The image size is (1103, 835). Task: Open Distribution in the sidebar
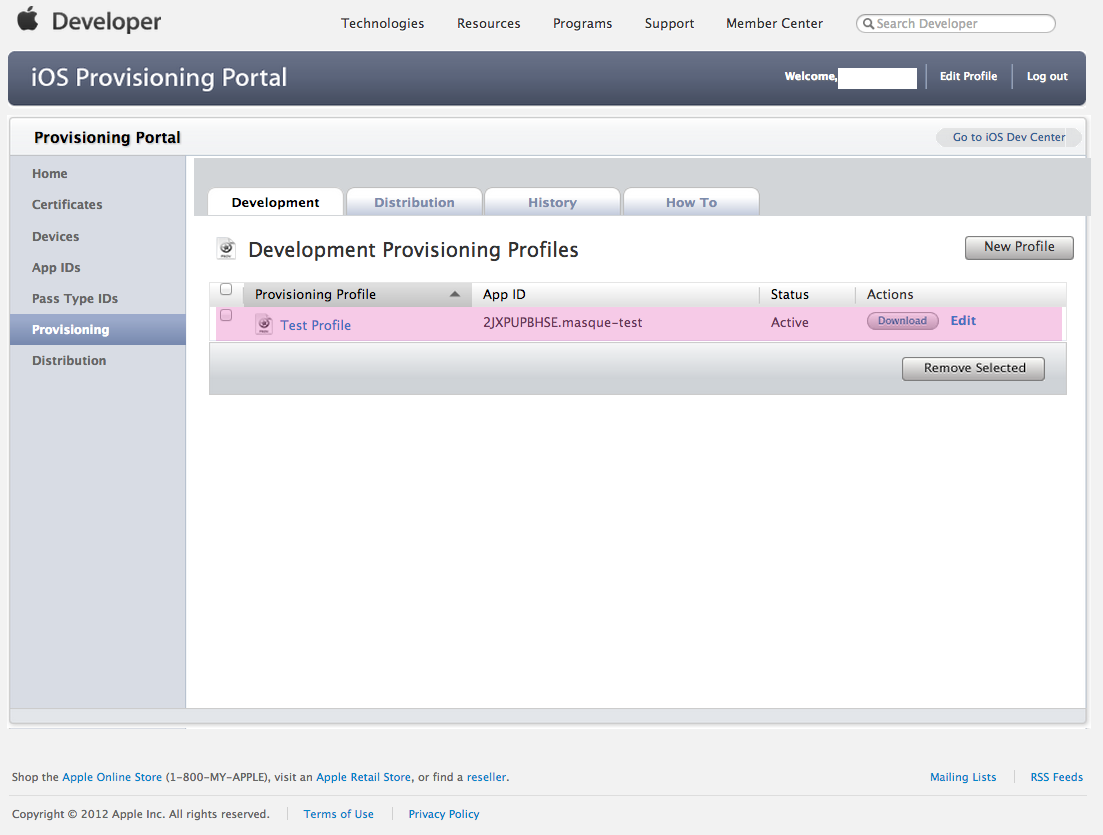click(69, 360)
